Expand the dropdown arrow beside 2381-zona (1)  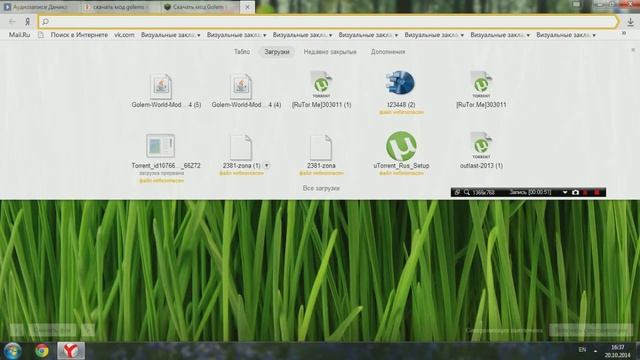click(267, 166)
